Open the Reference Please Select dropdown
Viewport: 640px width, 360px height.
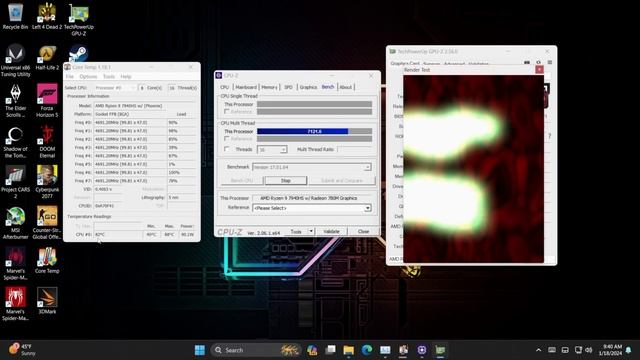(x=312, y=208)
